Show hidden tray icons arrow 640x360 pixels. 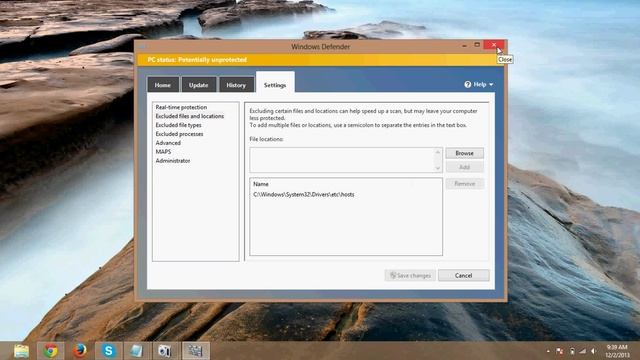(548, 351)
